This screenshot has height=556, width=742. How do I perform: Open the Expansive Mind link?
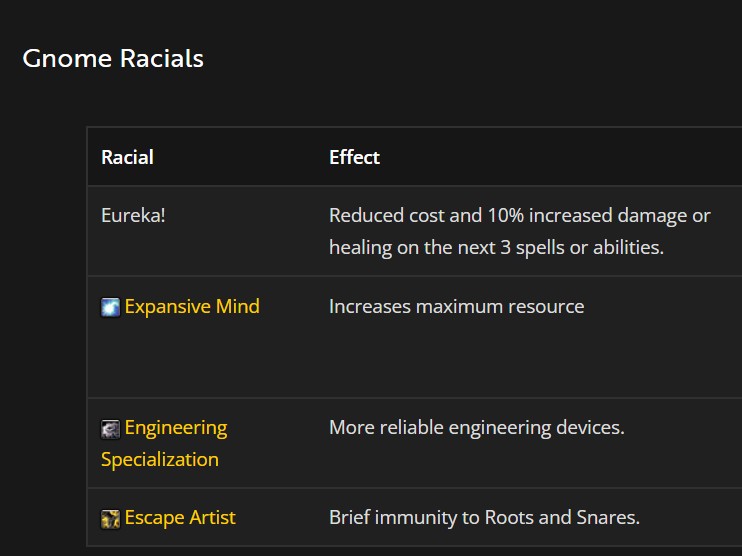click(x=192, y=307)
